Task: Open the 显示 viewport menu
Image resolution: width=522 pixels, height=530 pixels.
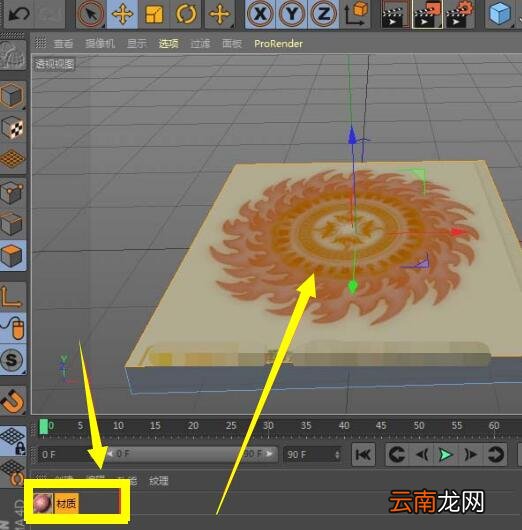Action: pos(137,44)
